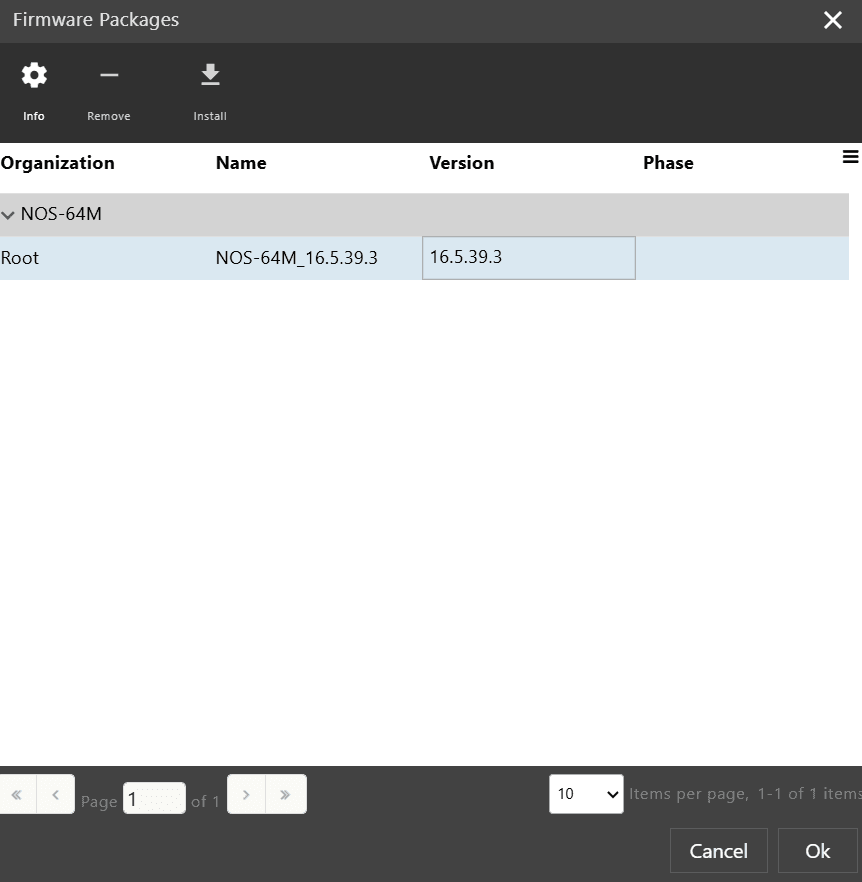
Task: Go to the first page
Action: point(17,795)
